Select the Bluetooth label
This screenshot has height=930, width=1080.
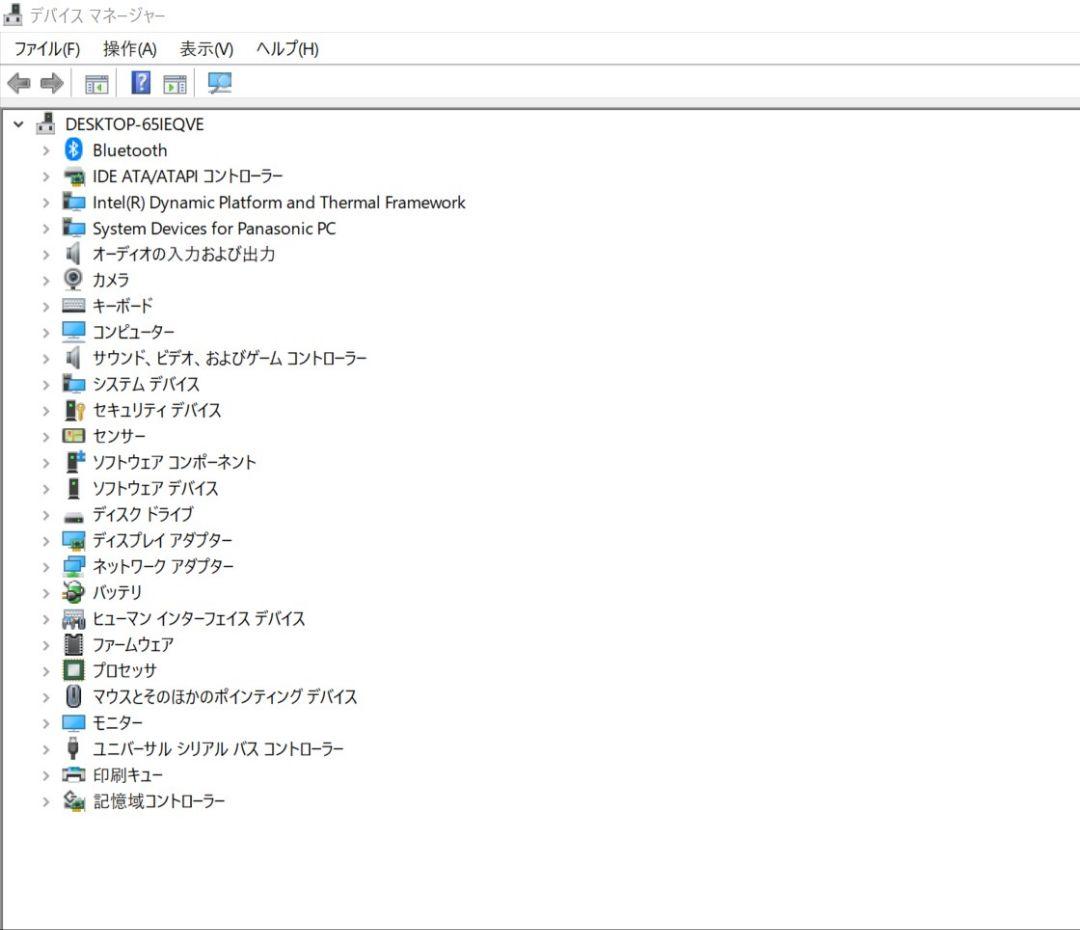pyautogui.click(x=129, y=150)
